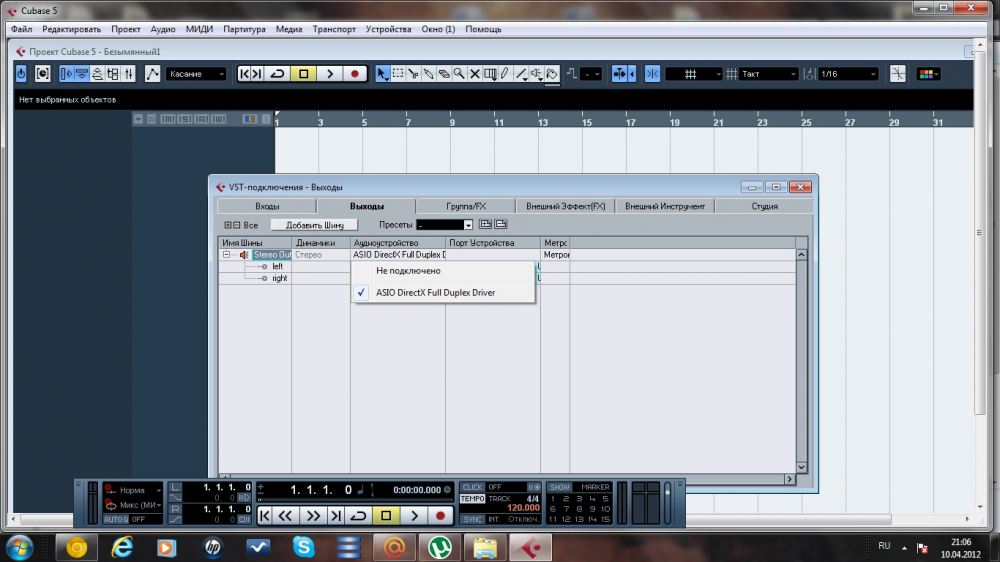Image resolution: width=1000 pixels, height=562 pixels.
Task: Switch to the Внешний Эффект(FX) tab
Action: (x=566, y=206)
